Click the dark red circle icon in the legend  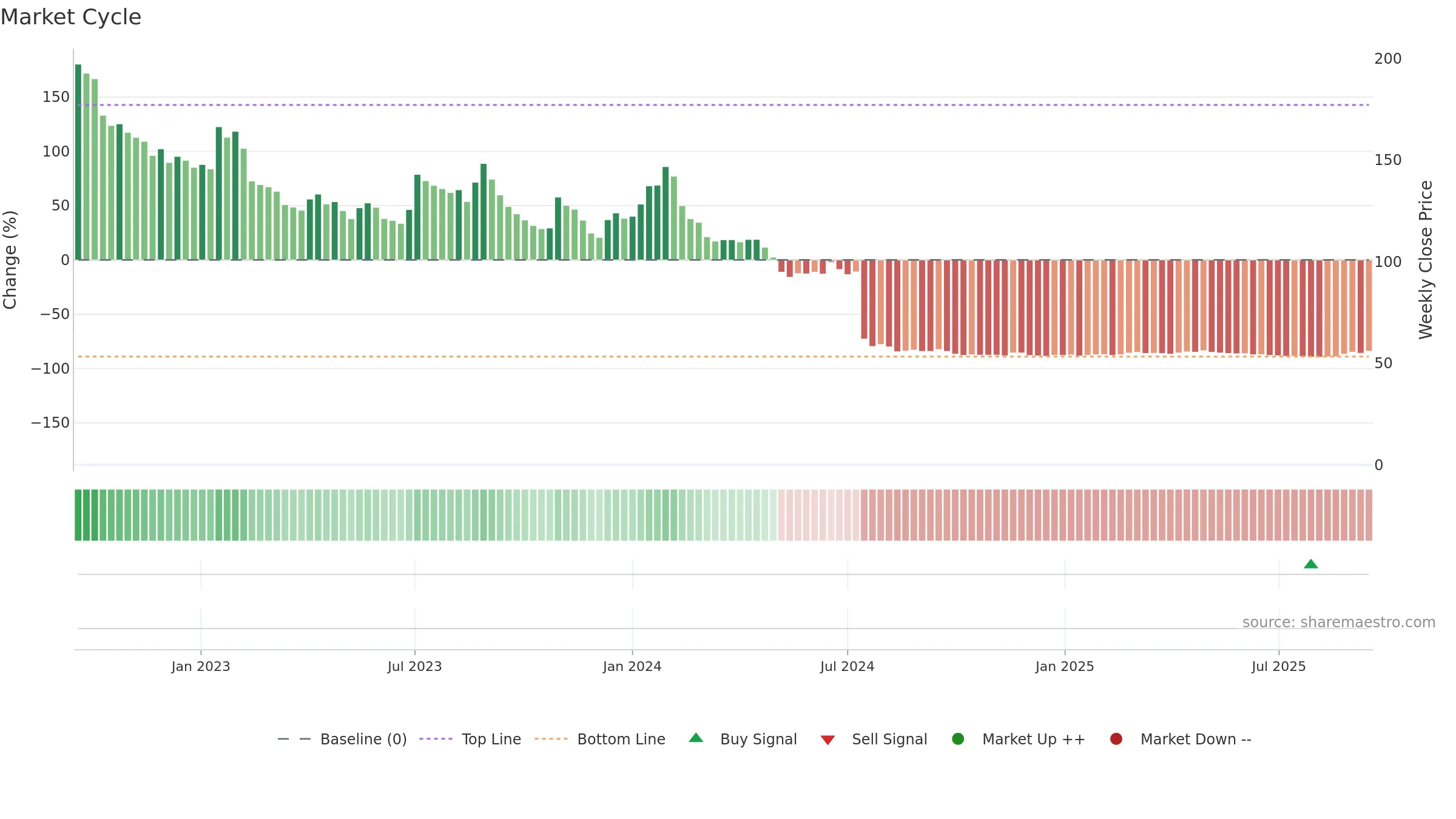[x=1116, y=739]
